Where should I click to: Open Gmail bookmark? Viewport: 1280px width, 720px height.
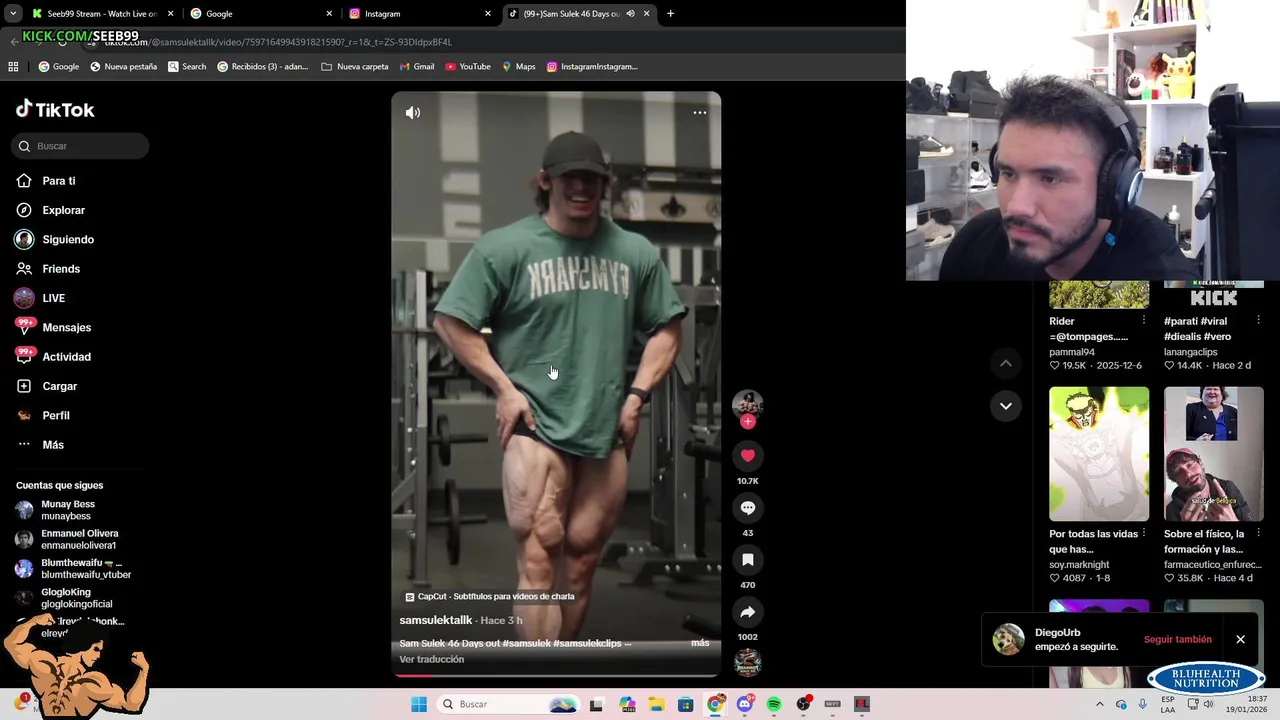pyautogui.click(x=416, y=67)
